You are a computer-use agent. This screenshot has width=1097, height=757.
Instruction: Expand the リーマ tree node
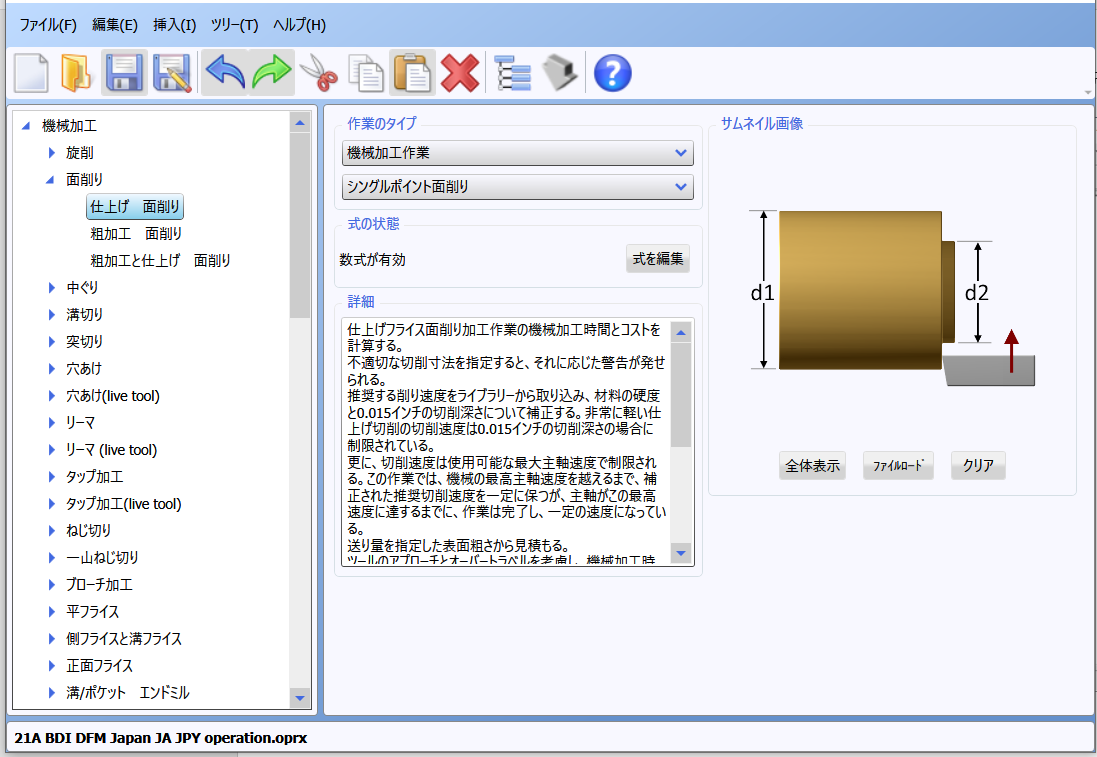tap(51, 423)
